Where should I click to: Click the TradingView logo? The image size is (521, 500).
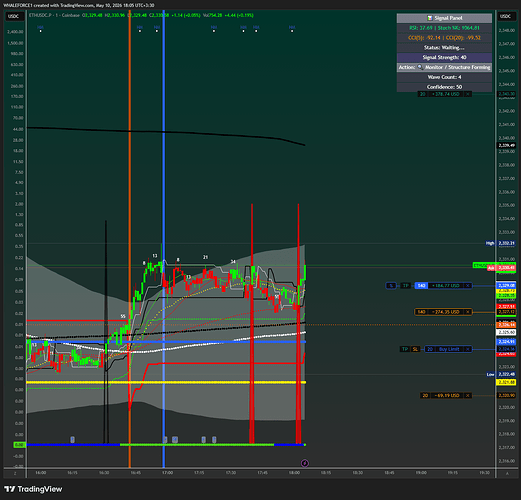tap(33, 489)
